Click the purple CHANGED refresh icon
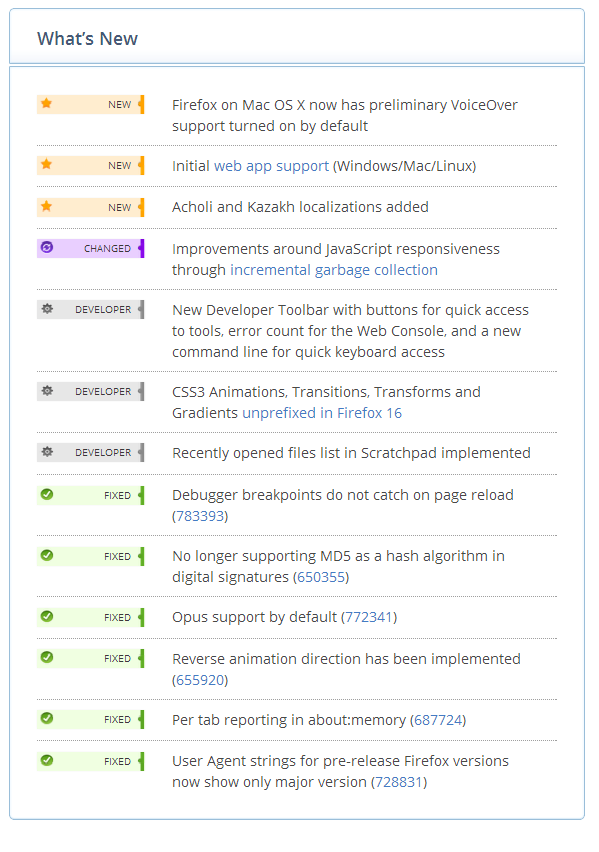599x852 pixels. pos(47,248)
